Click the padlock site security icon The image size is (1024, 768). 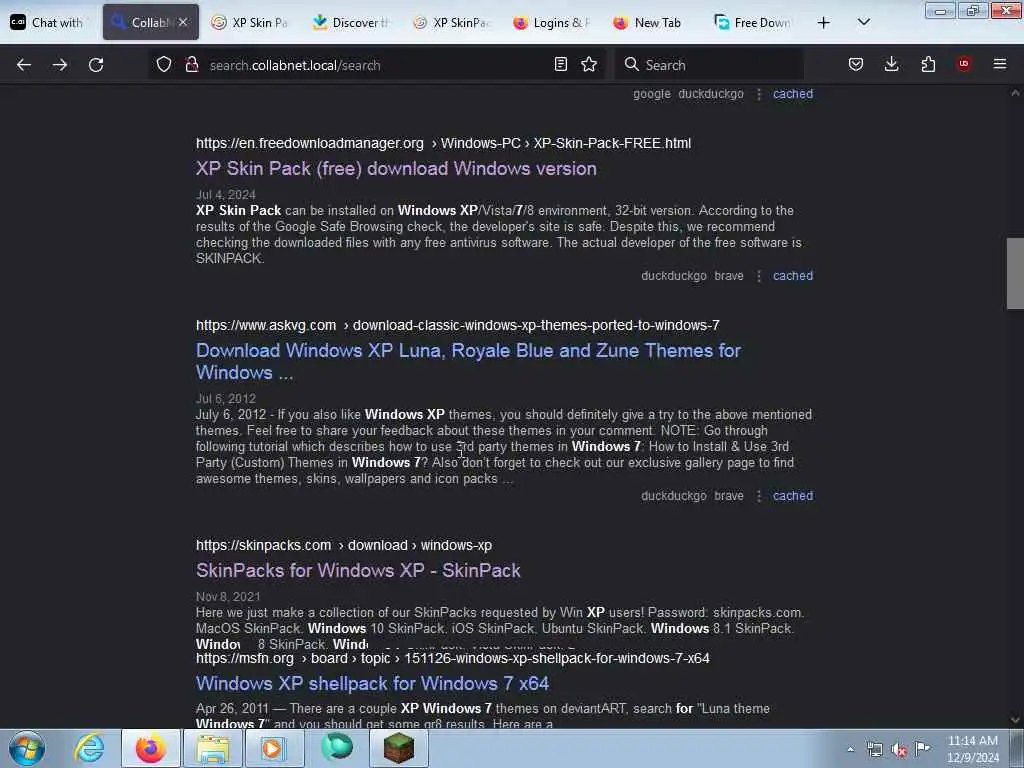click(191, 64)
